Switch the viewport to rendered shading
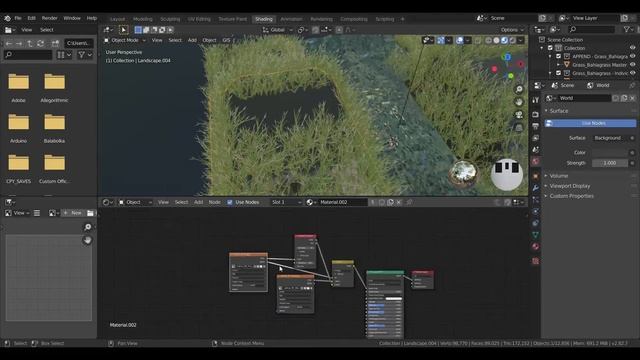The width and height of the screenshot is (640, 360). [512, 40]
